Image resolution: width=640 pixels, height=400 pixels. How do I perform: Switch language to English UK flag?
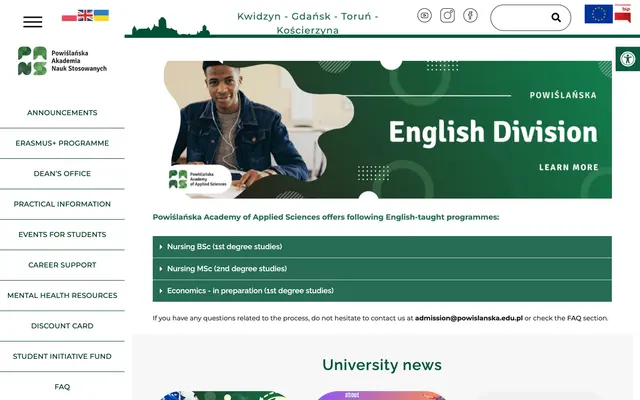click(85, 16)
